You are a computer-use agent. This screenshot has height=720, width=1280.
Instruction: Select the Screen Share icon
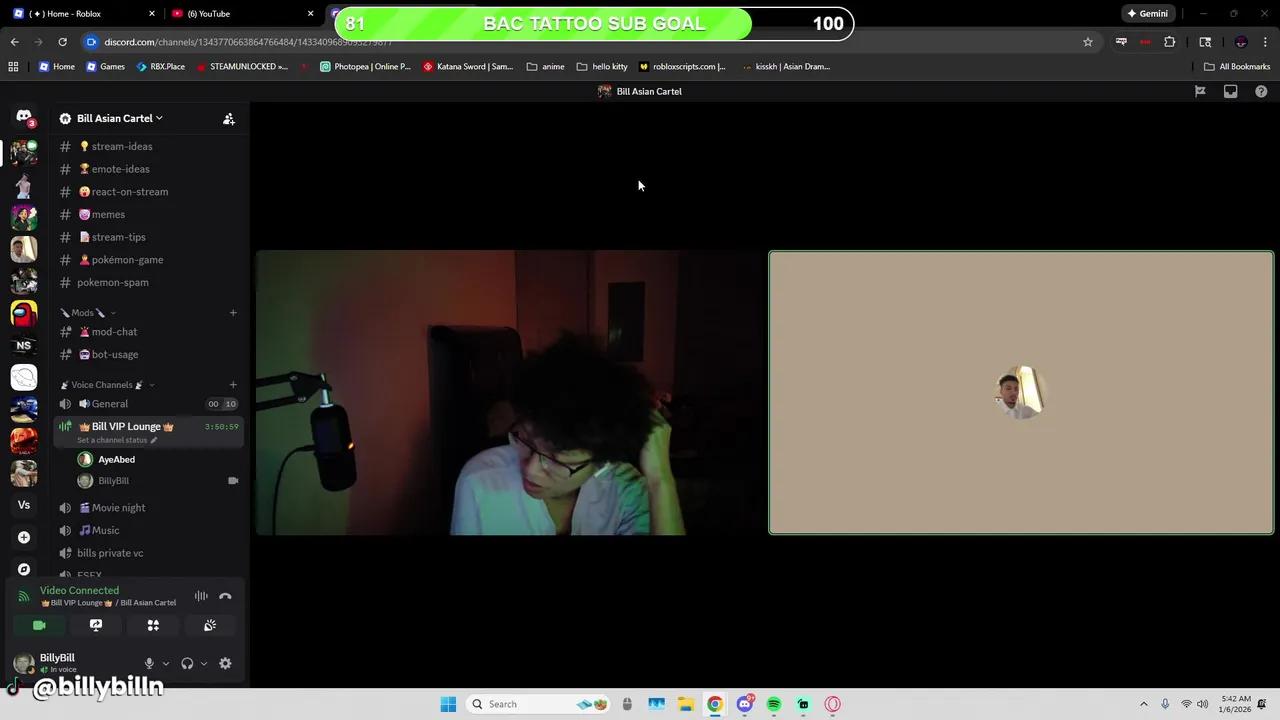(95, 625)
